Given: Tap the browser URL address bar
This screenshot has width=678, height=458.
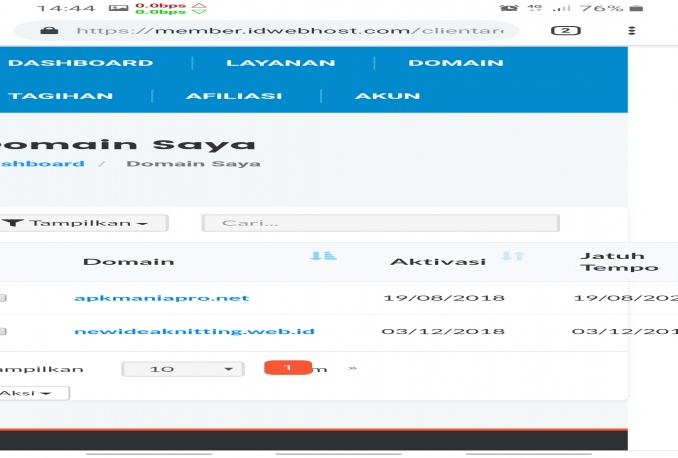Looking at the screenshot, I should point(290,30).
